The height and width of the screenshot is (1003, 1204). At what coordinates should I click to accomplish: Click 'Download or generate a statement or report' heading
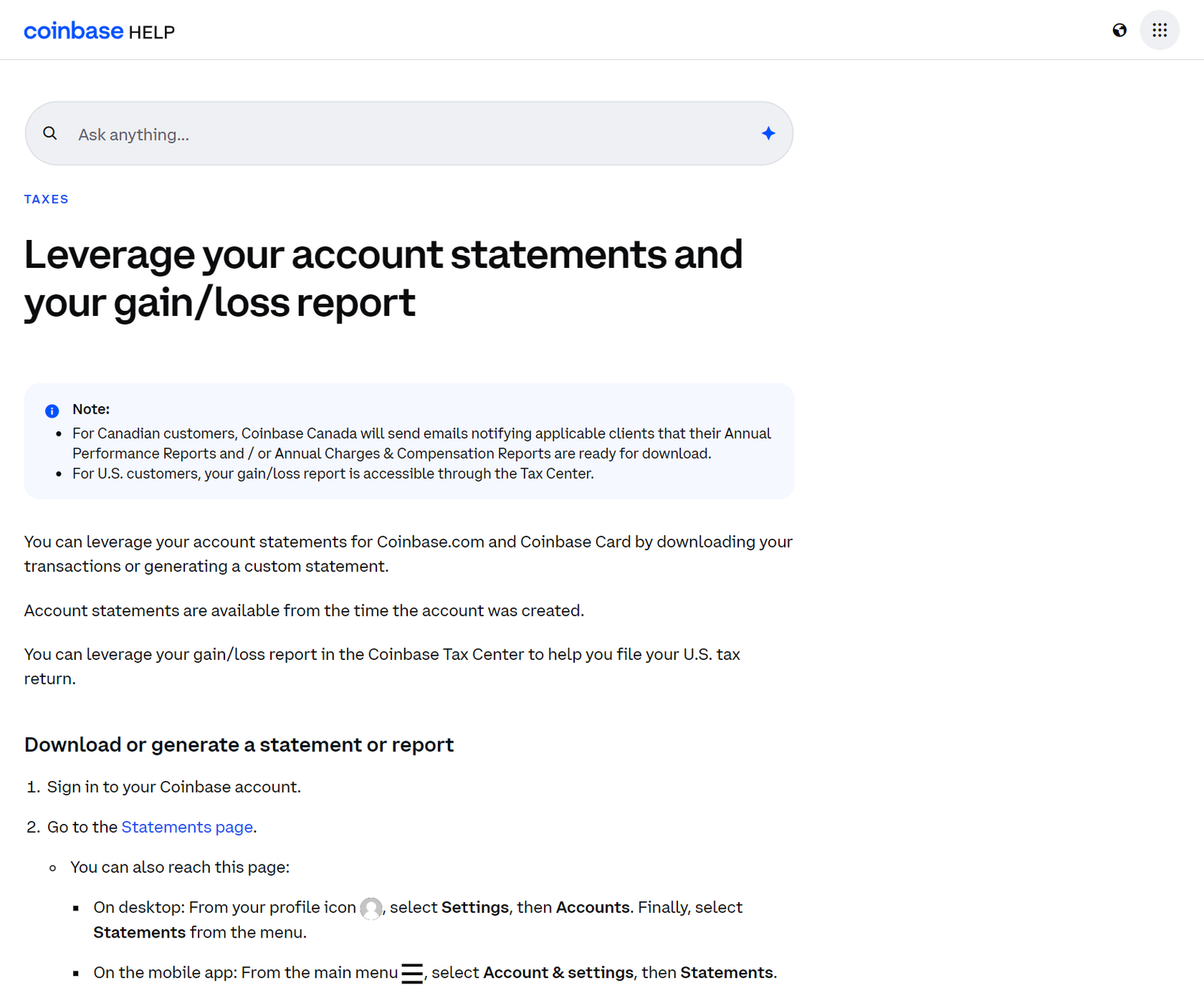[239, 745]
